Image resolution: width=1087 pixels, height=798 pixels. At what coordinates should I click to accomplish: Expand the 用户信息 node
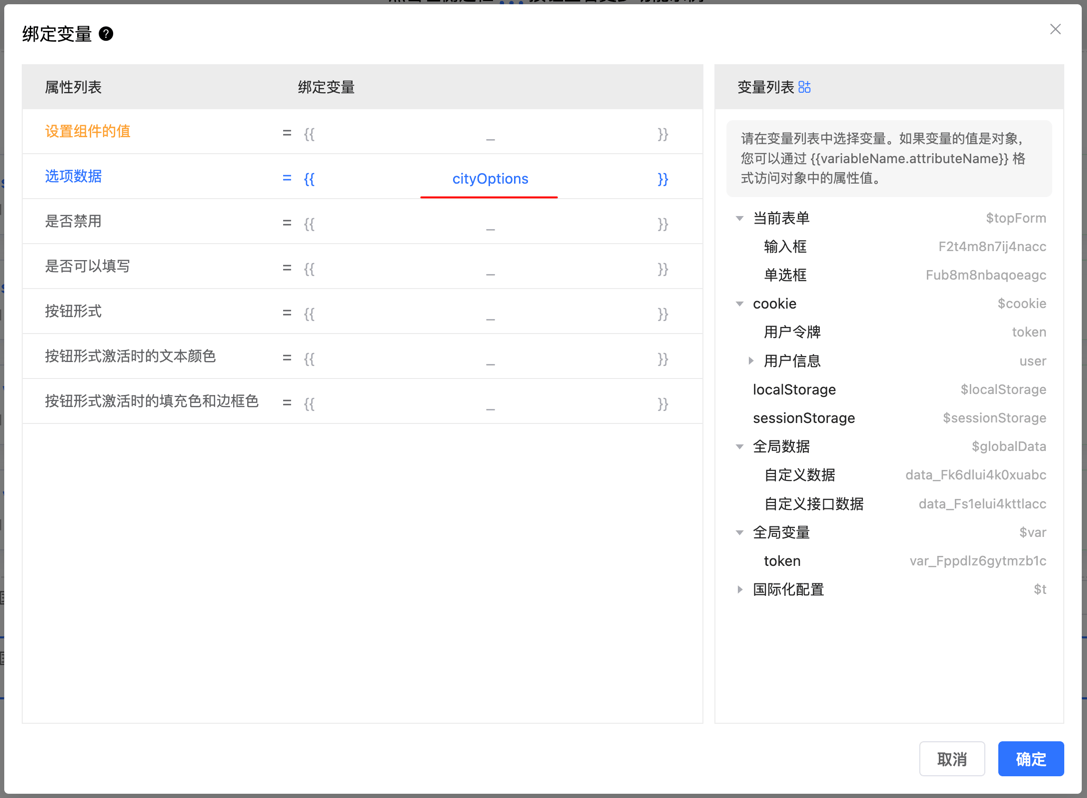click(x=751, y=361)
